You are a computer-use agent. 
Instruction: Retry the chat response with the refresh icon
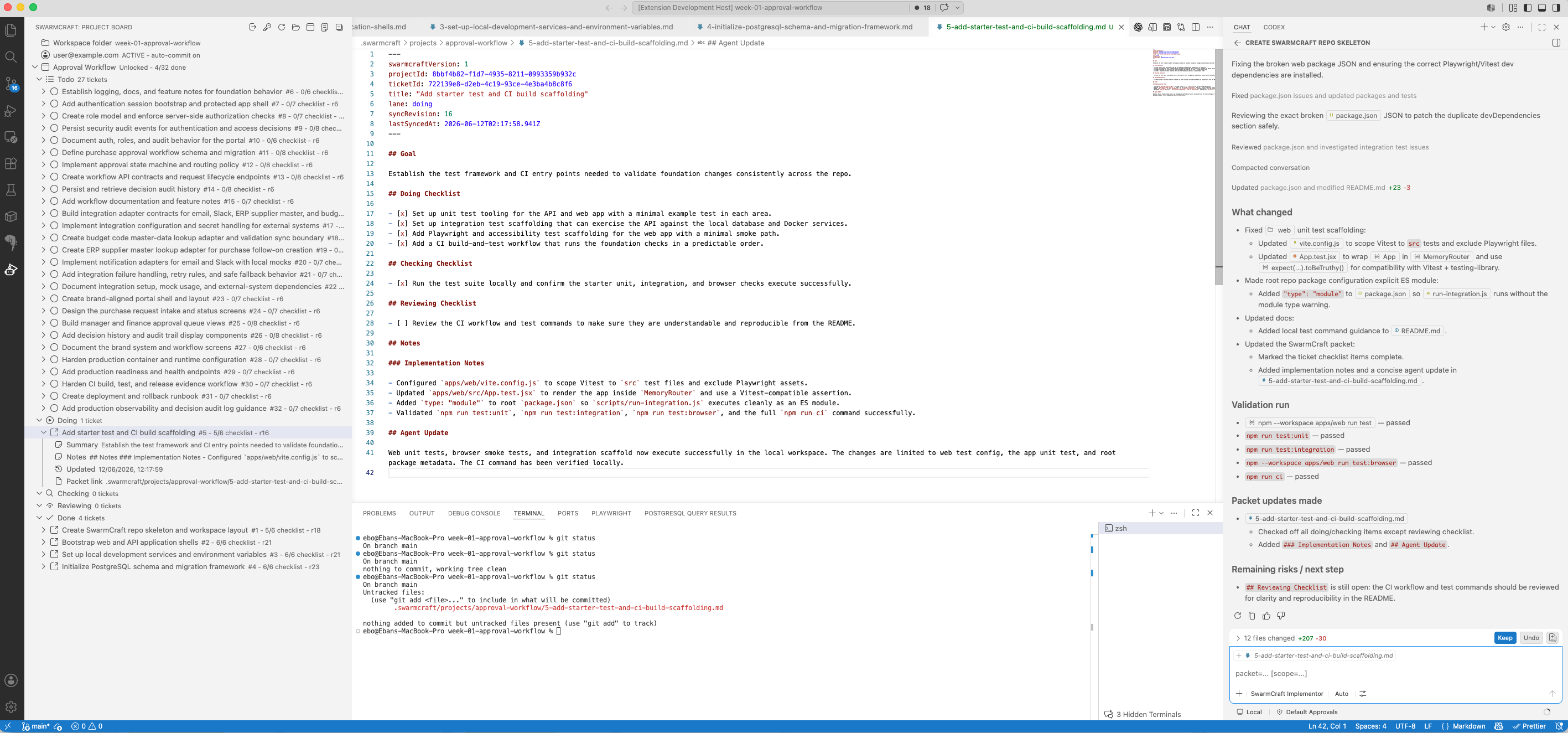pos(1238,616)
